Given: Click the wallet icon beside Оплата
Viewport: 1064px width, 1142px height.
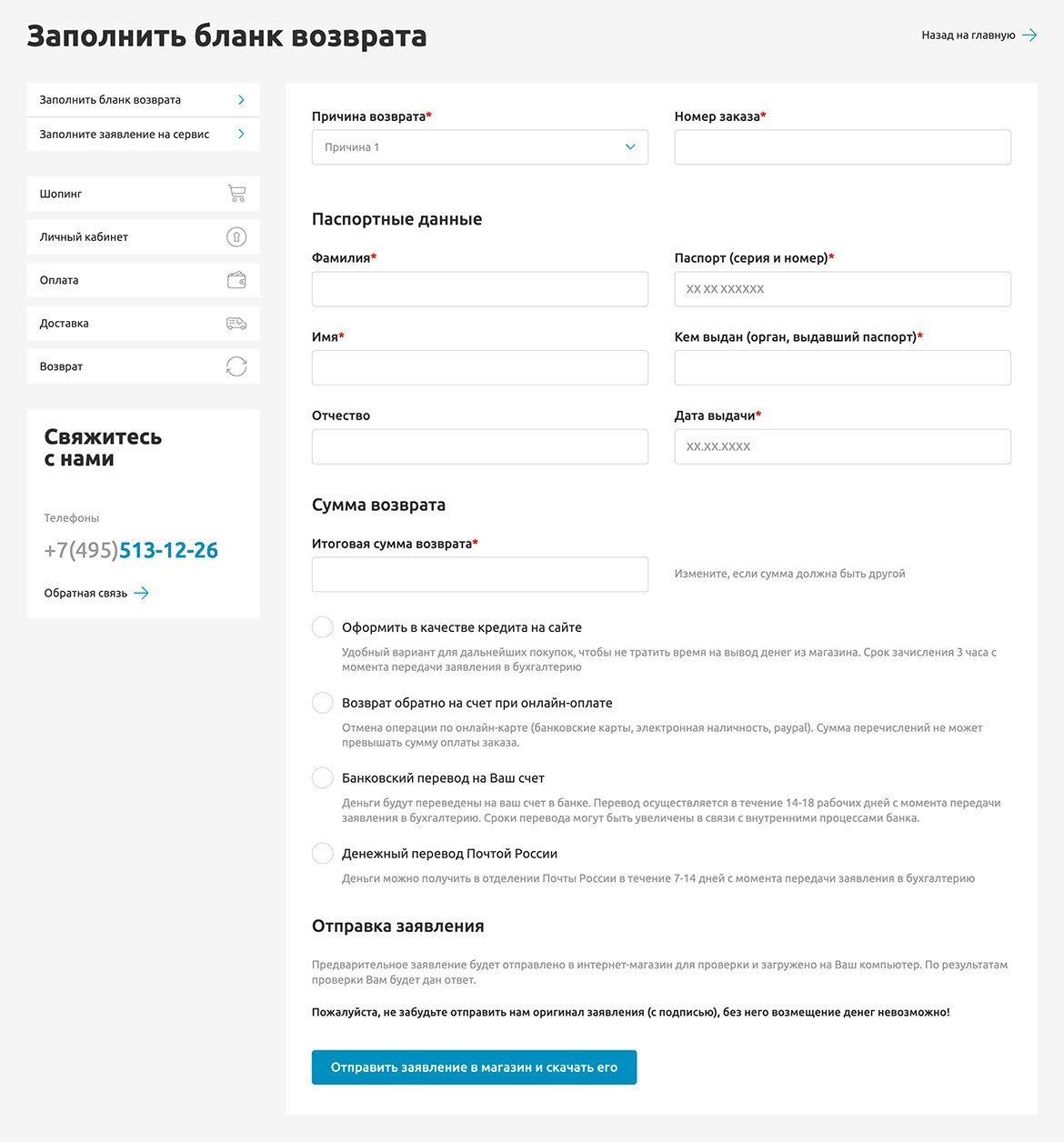Looking at the screenshot, I should pos(236,280).
